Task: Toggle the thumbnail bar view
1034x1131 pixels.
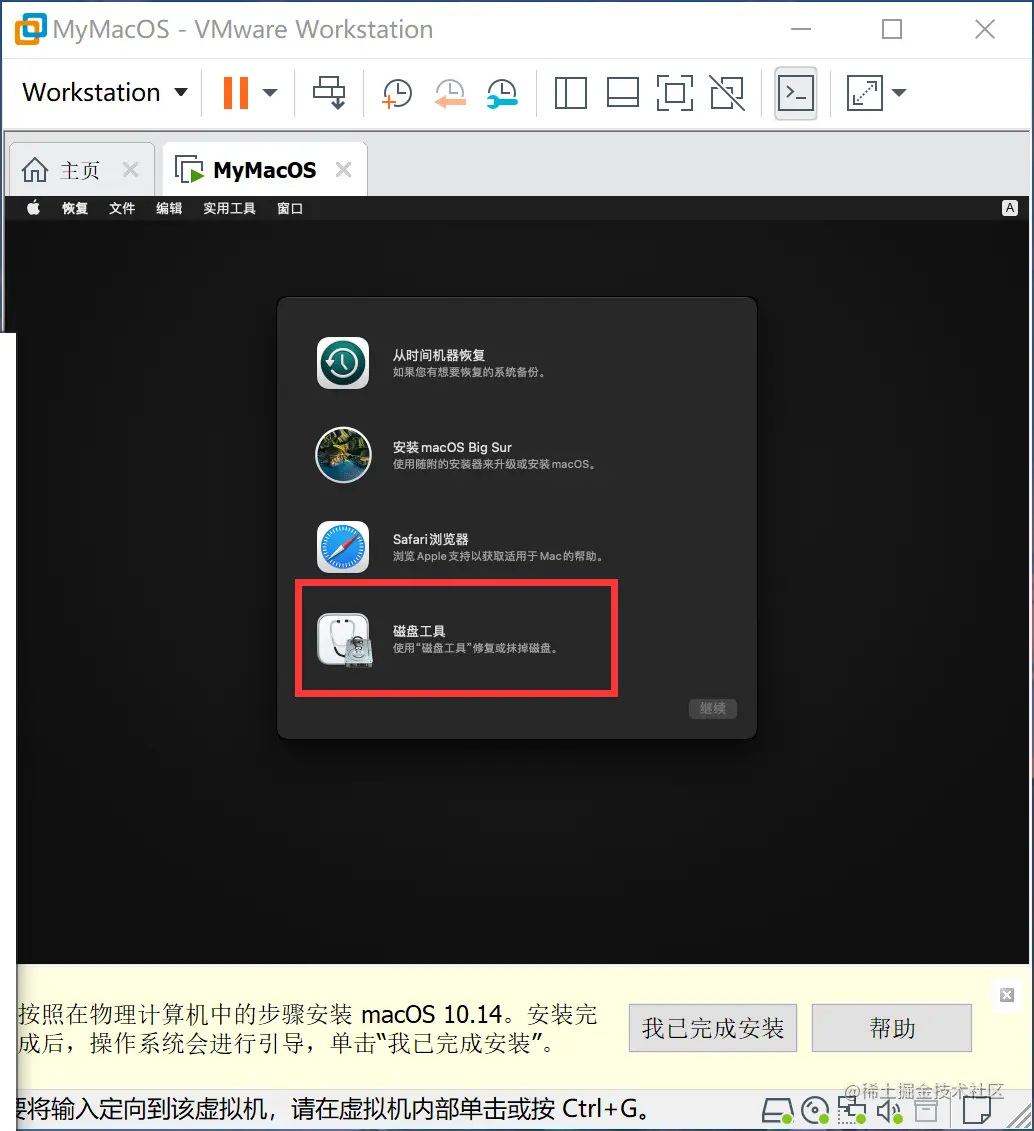Action: 622,93
